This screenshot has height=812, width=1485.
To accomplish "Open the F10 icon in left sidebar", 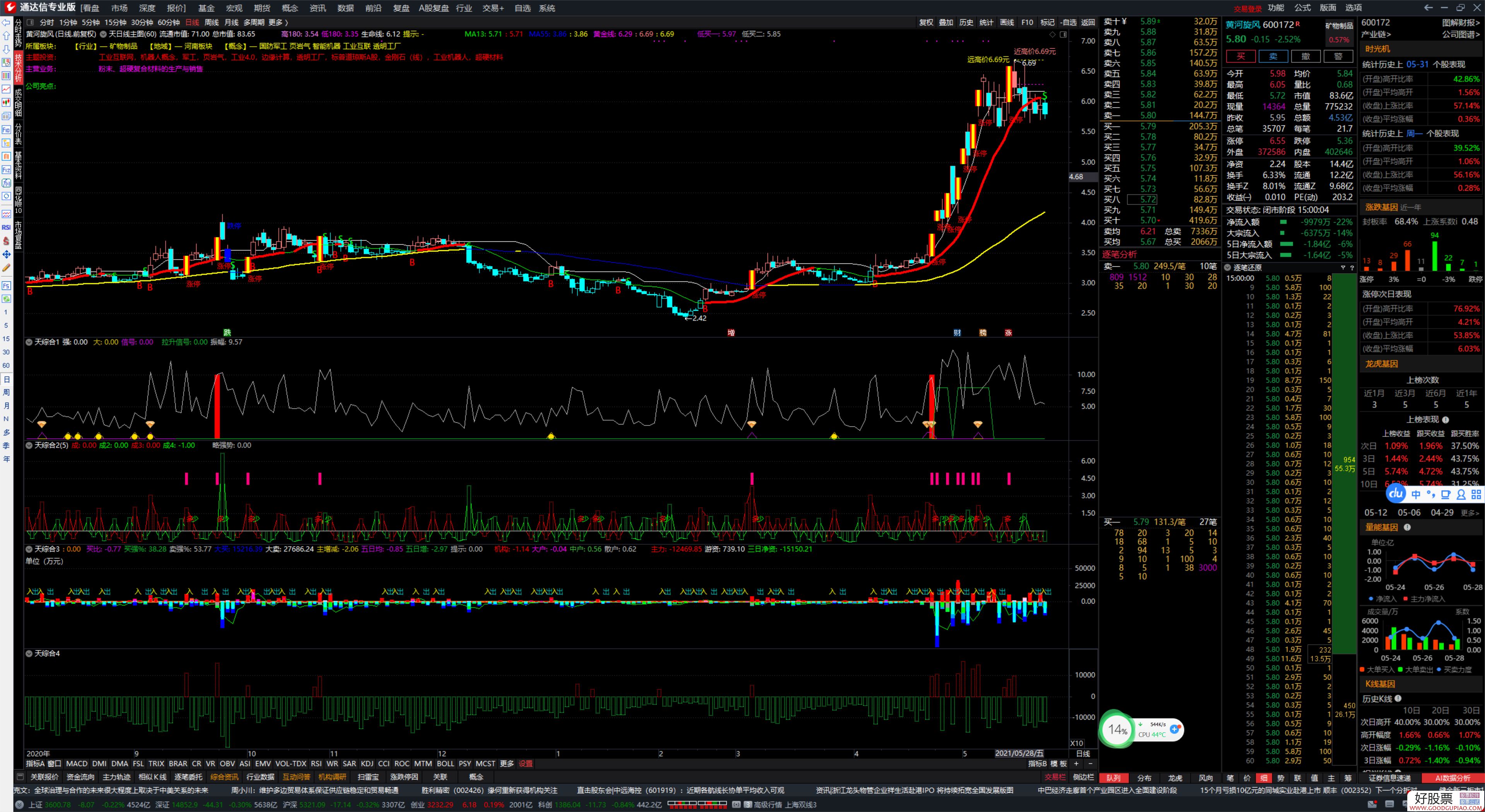I will (6, 130).
